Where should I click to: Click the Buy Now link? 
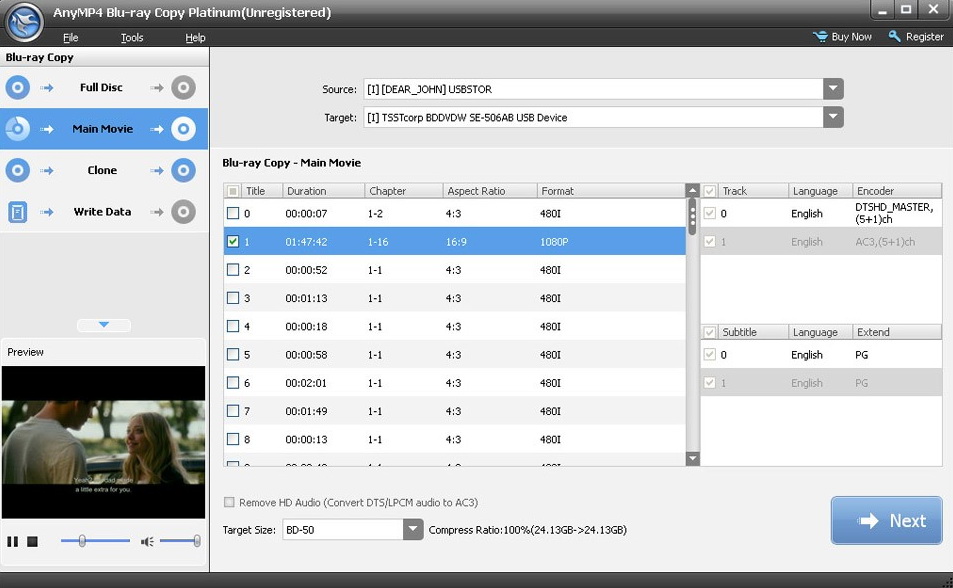tap(851, 36)
